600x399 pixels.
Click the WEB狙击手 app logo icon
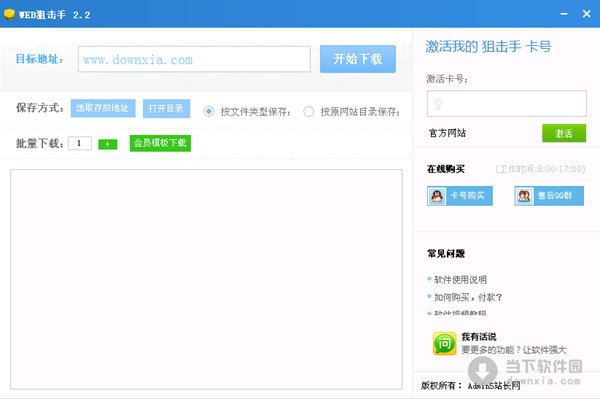[9, 14]
